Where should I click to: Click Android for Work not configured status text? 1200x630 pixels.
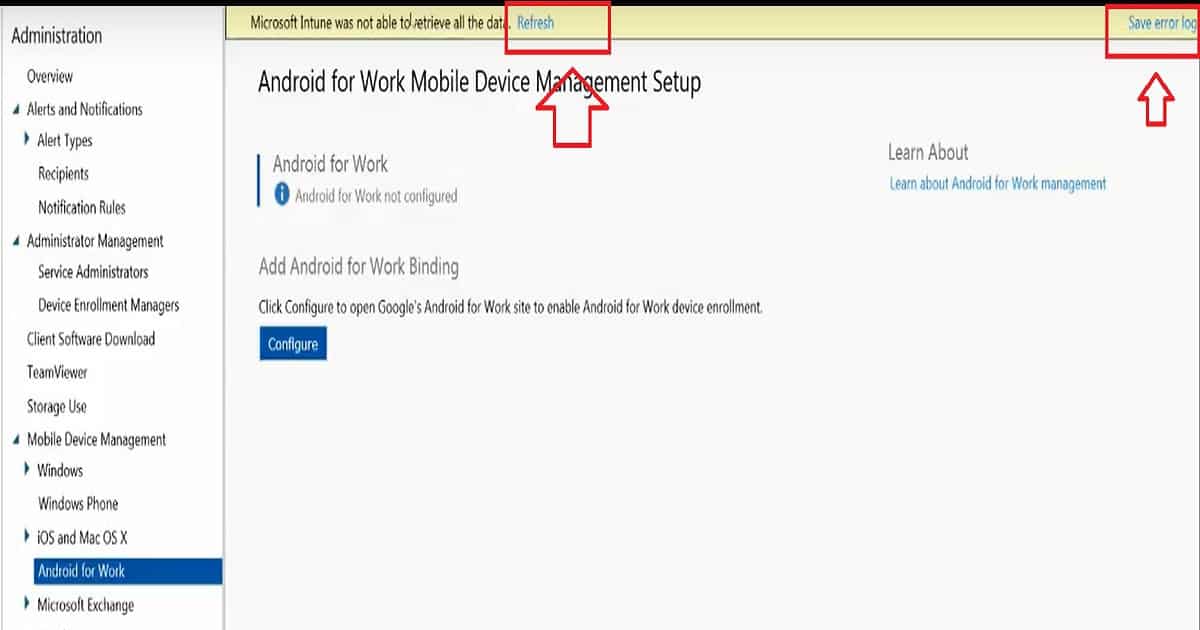[x=376, y=196]
